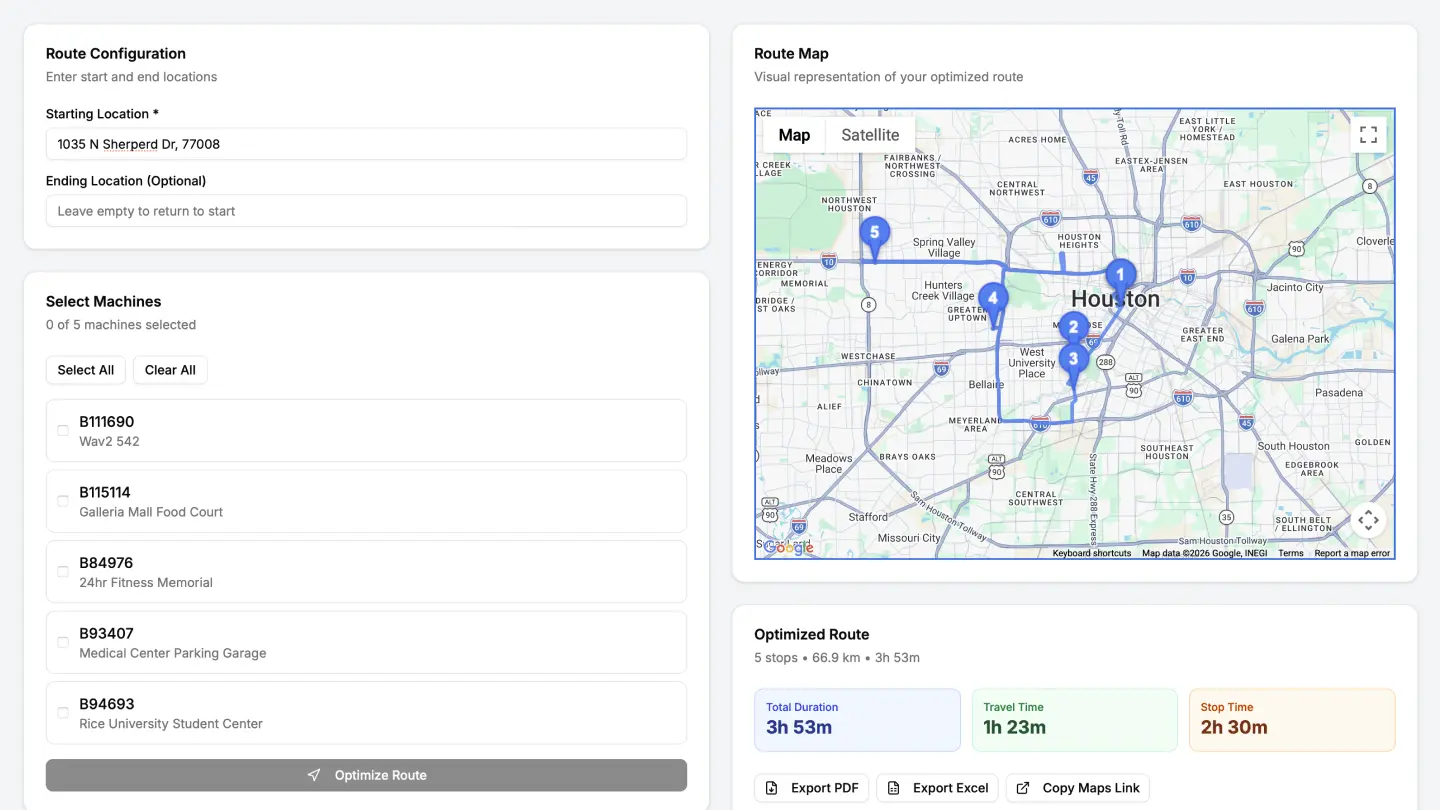The image size is (1440, 810).
Task: Click the Ending Location input field
Action: click(366, 211)
